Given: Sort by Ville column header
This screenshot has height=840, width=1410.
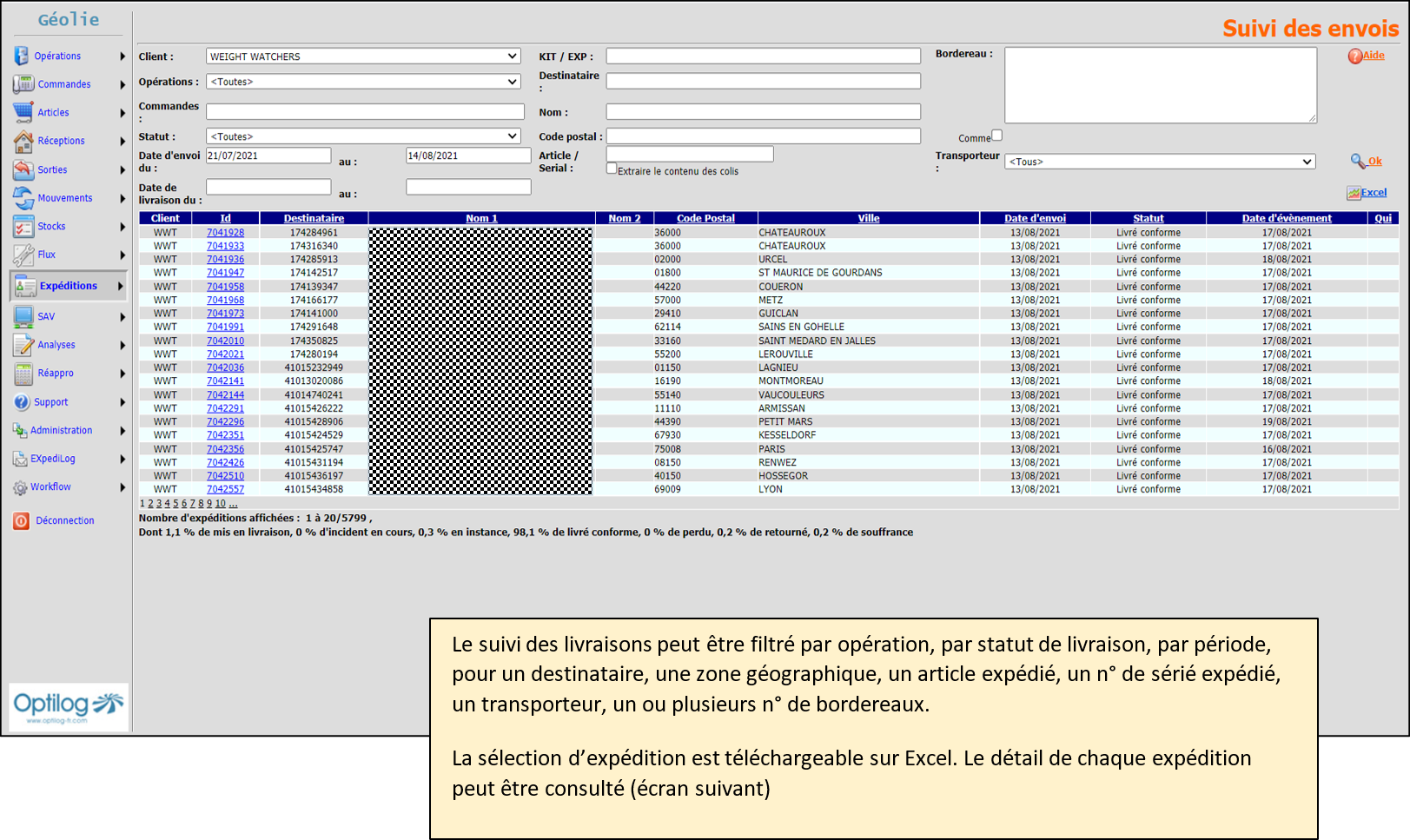Looking at the screenshot, I should pyautogui.click(x=869, y=218).
